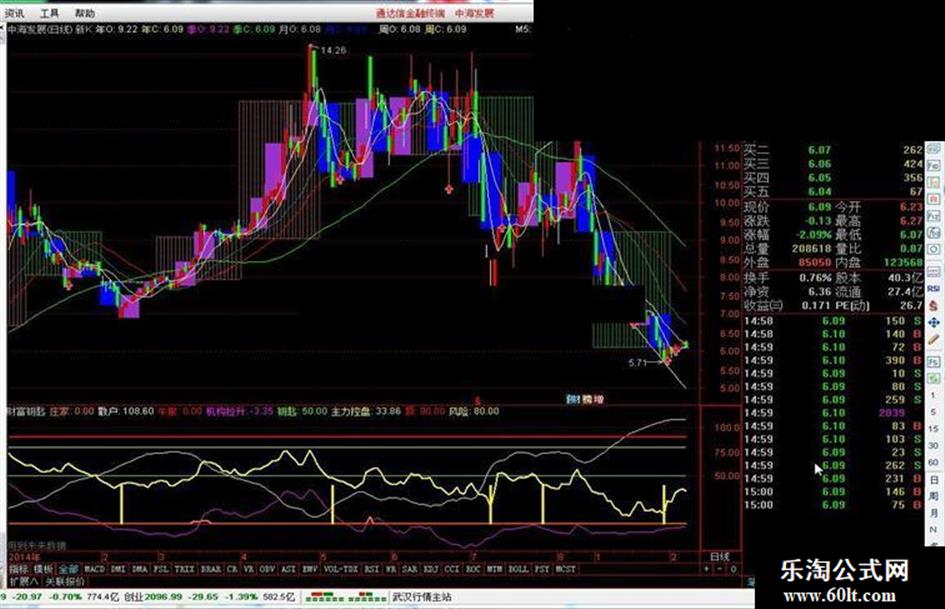Switch chart to 60-minute period
Image resolution: width=945 pixels, height=609 pixels.
(933, 462)
